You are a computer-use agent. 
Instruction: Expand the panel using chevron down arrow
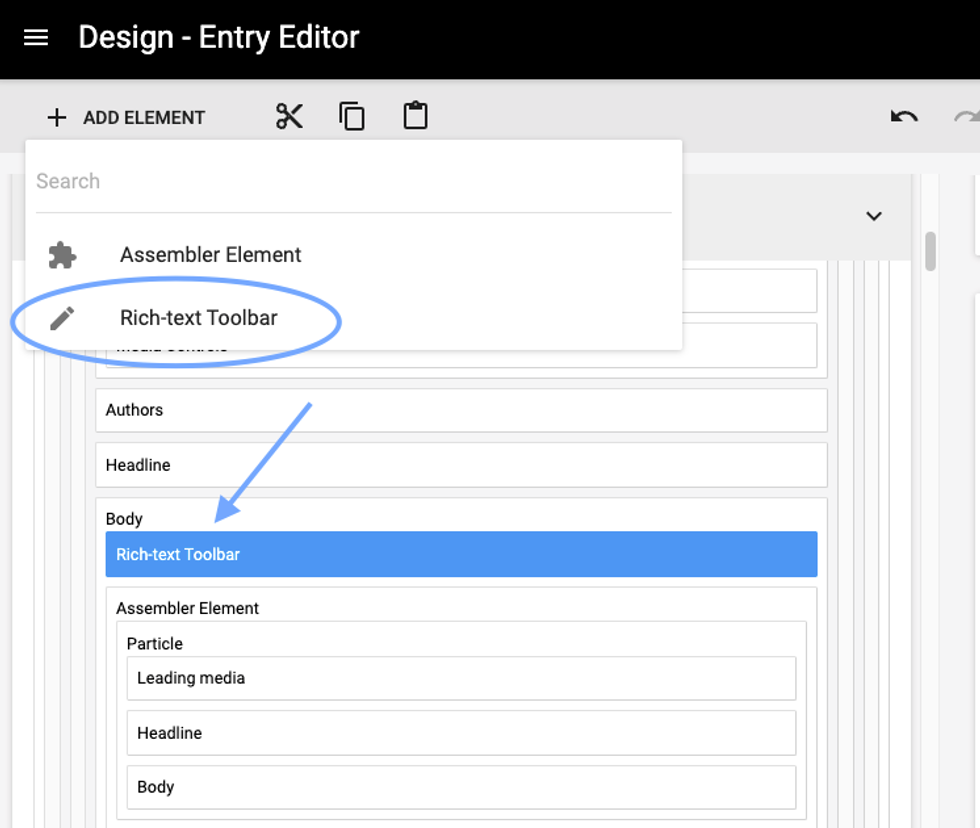coord(874,216)
